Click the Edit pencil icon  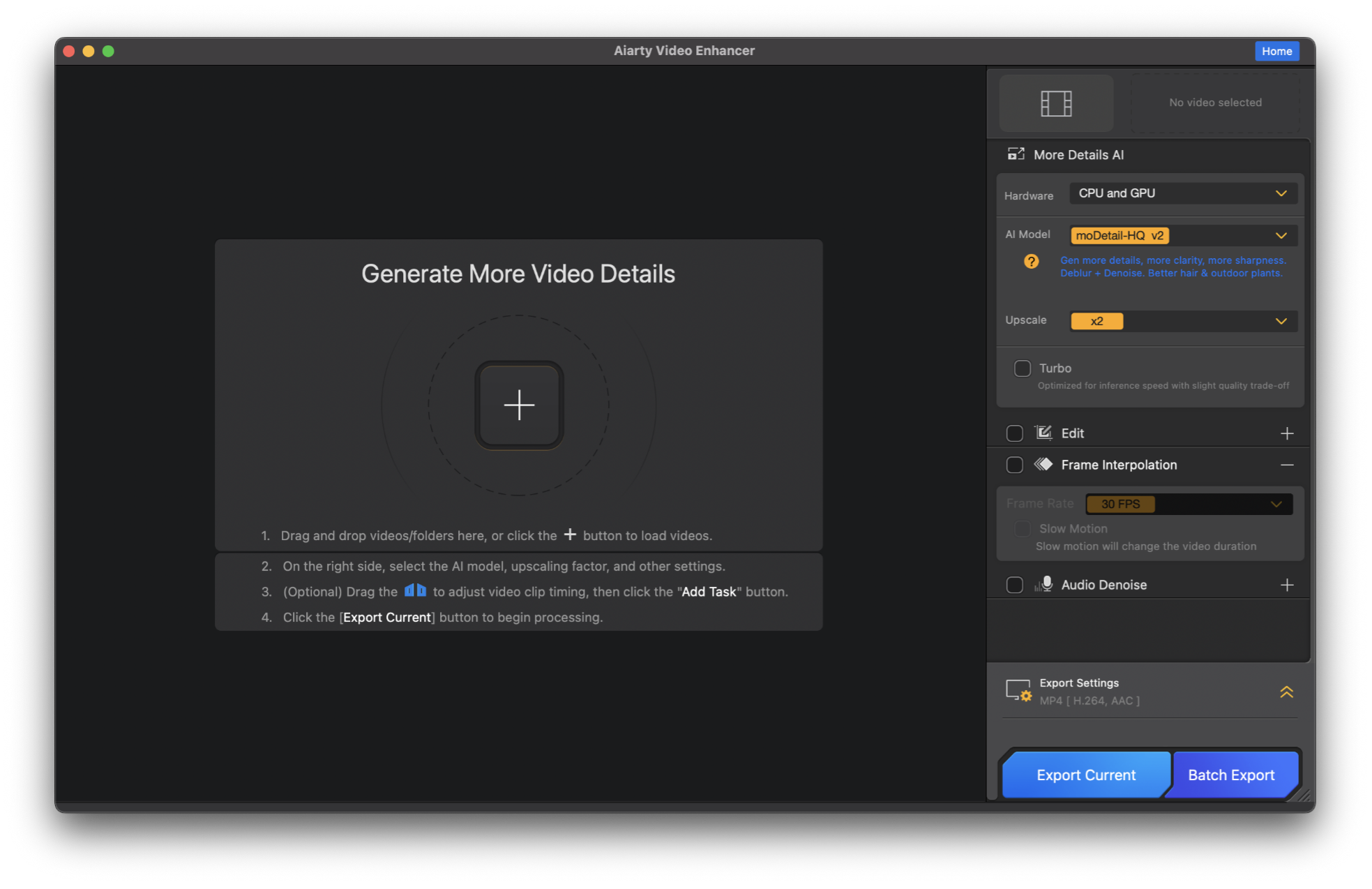pyautogui.click(x=1043, y=433)
